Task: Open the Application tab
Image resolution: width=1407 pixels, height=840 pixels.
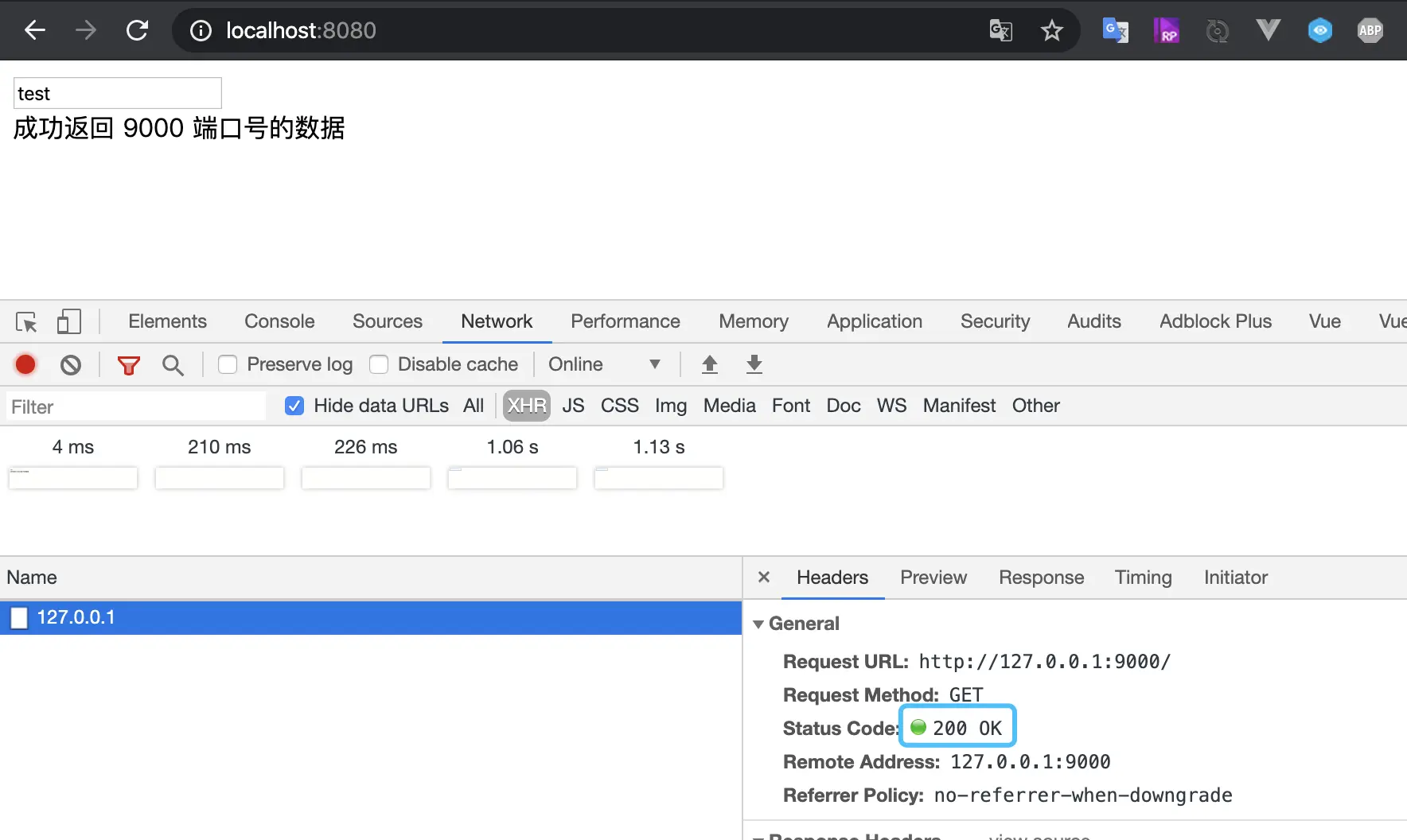Action: click(x=875, y=321)
